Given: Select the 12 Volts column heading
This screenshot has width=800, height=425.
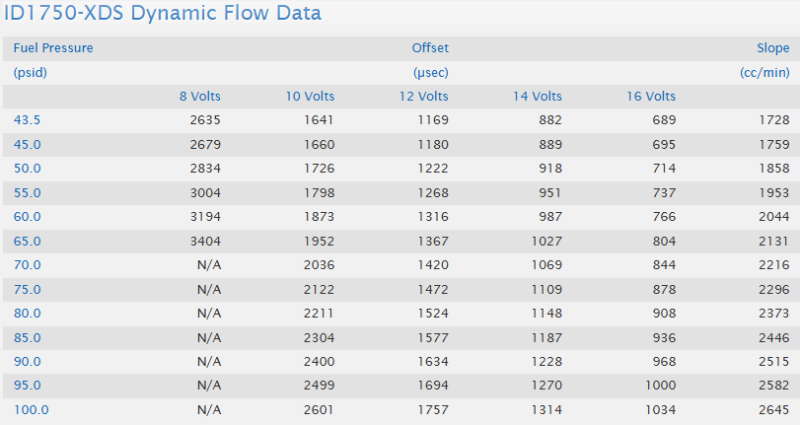Looking at the screenshot, I should (424, 97).
